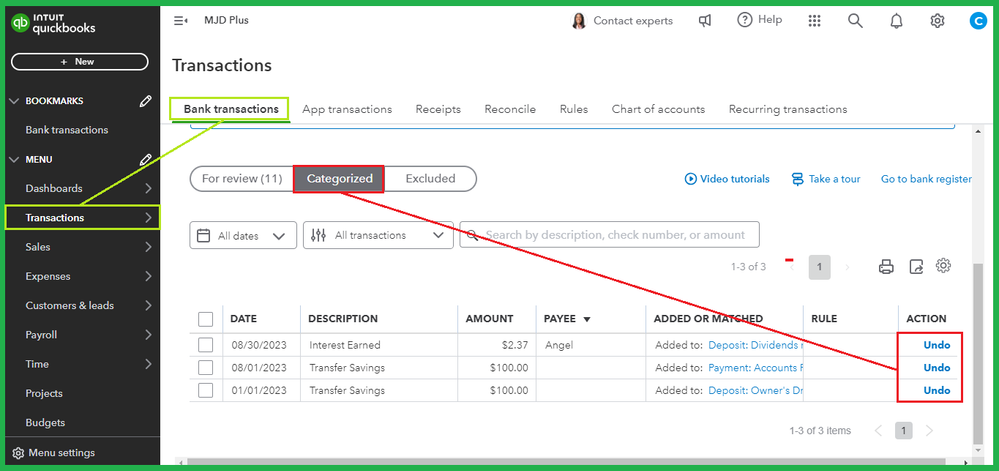Export the transaction list
Image resolution: width=999 pixels, height=471 pixels.
coord(916,267)
